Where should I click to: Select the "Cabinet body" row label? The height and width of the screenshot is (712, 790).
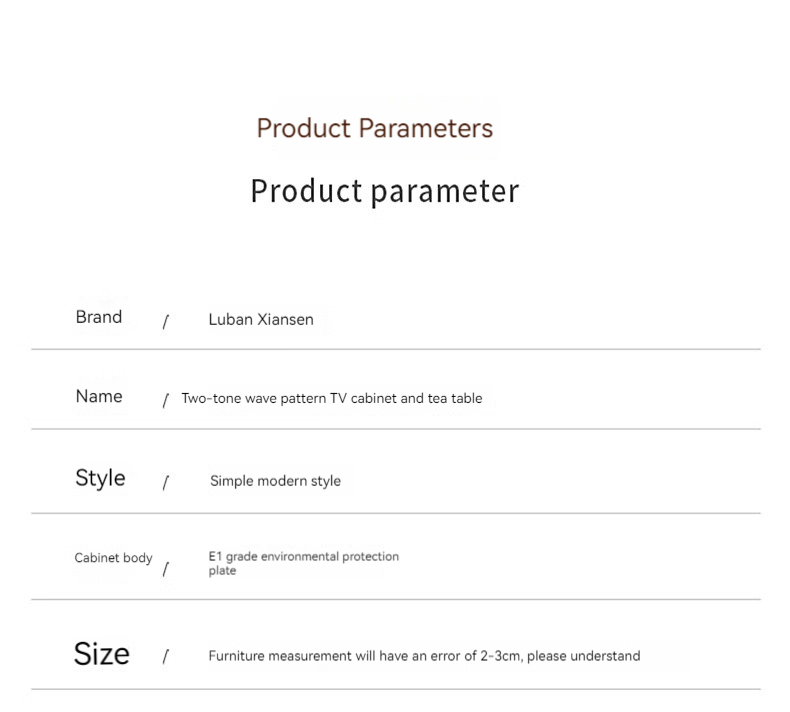pyautogui.click(x=113, y=558)
